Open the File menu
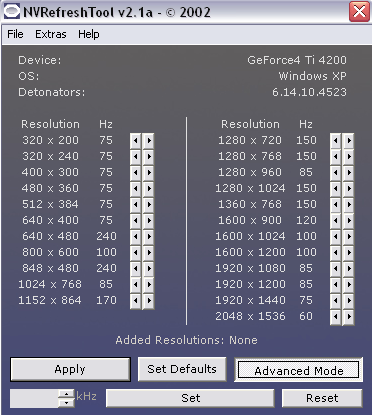Viewport: 372px width, 415px height. click(15, 34)
